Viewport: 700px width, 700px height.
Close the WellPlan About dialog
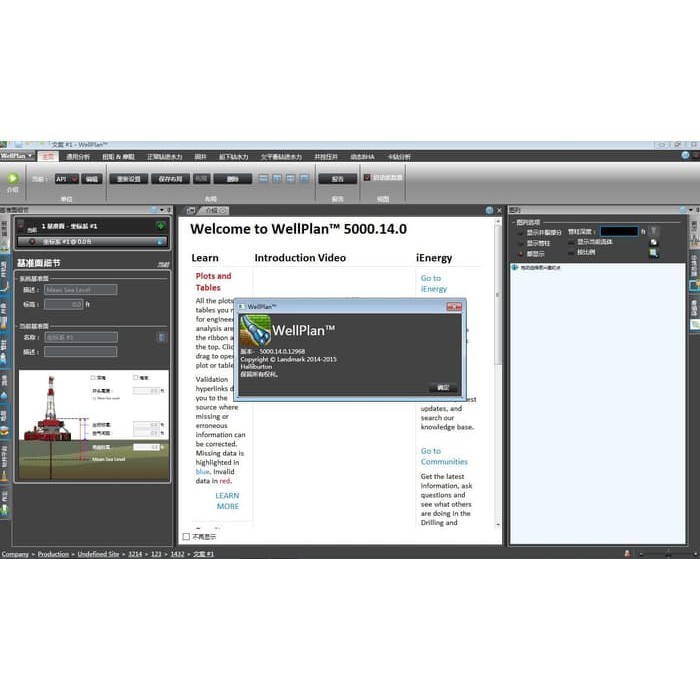click(454, 307)
